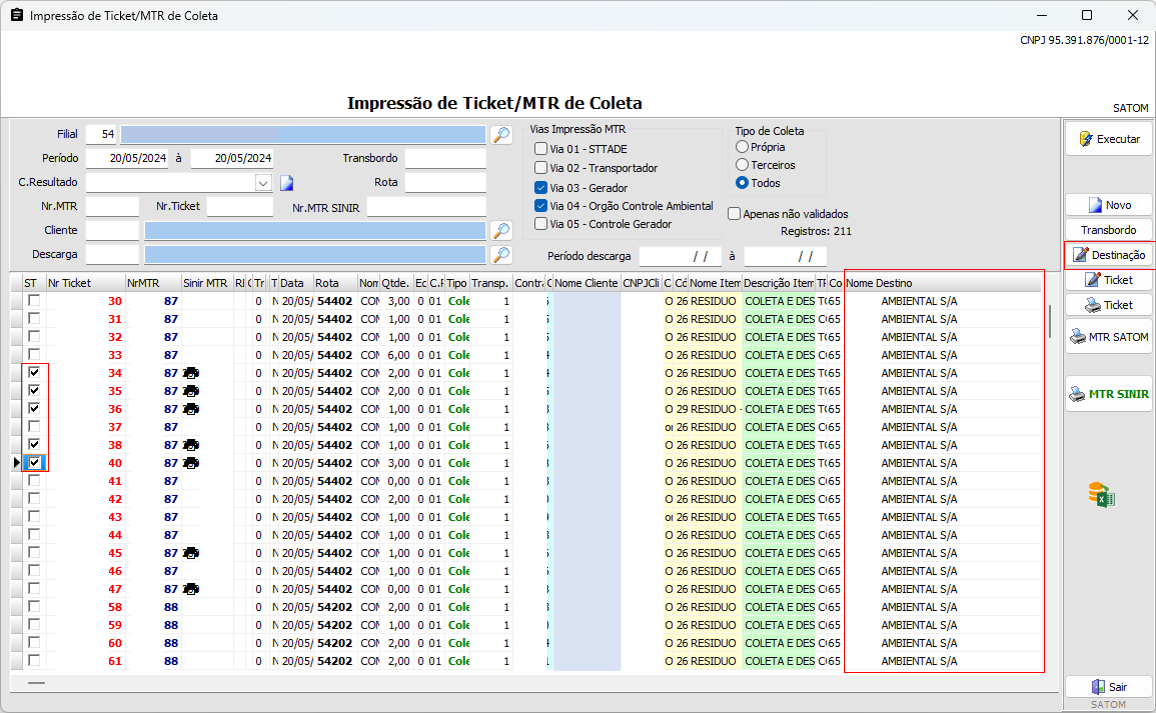Click the Sair button to exit
The image size is (1156, 713).
(1108, 687)
